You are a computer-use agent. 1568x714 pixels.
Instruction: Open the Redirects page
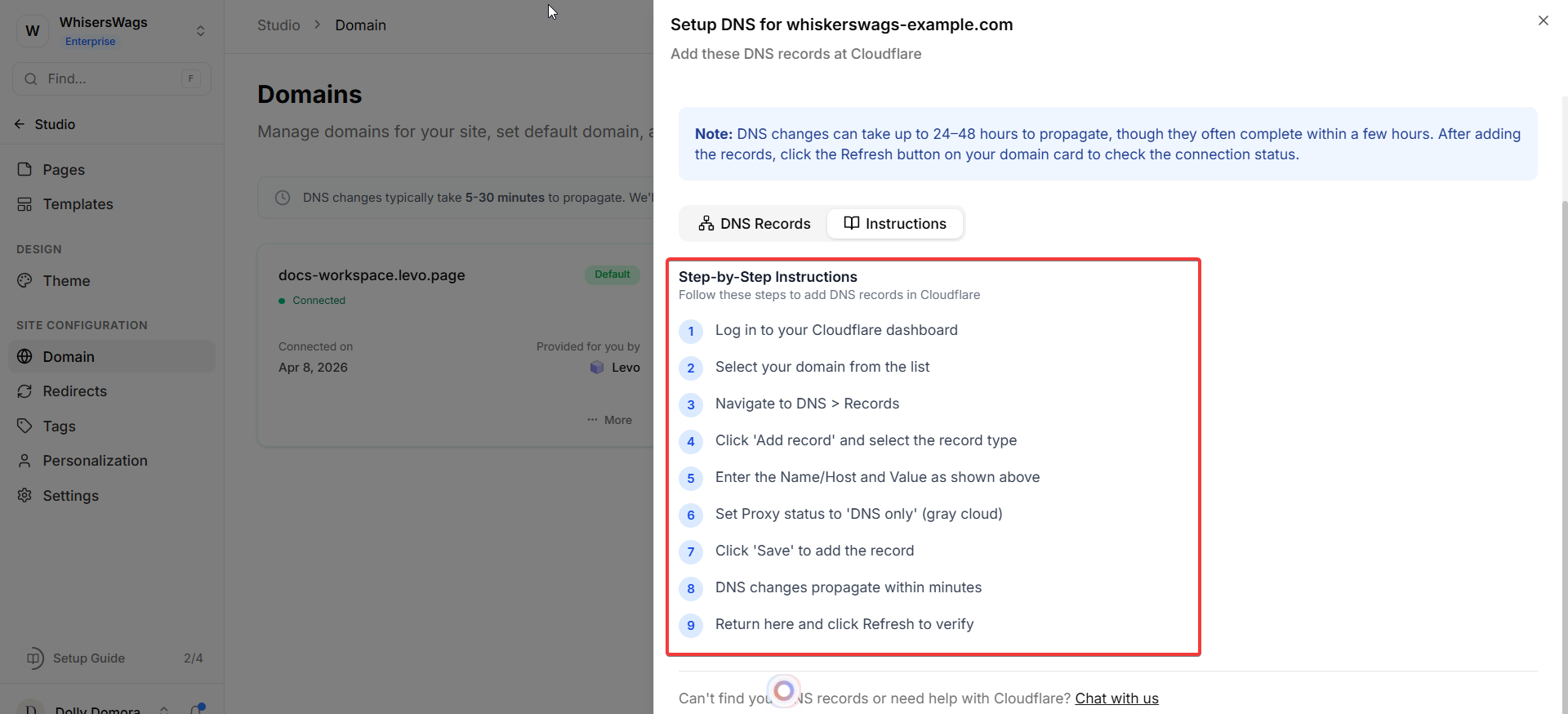pos(74,391)
